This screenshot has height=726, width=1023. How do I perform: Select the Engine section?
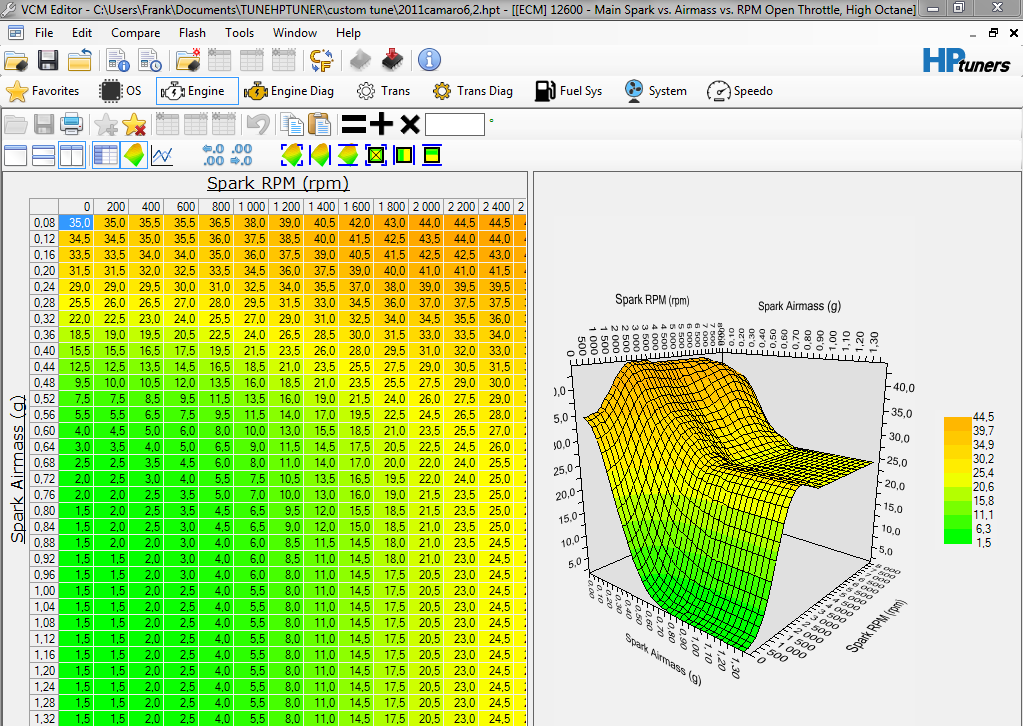pyautogui.click(x=197, y=91)
